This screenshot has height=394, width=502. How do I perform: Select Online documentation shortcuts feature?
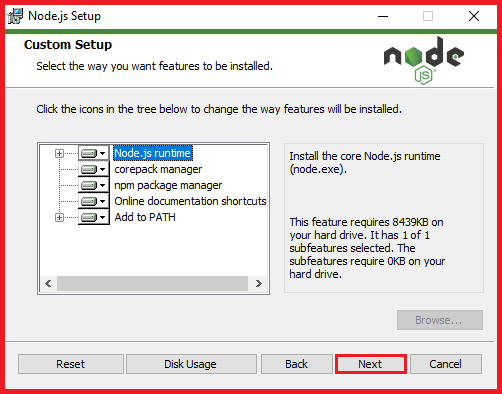190,201
